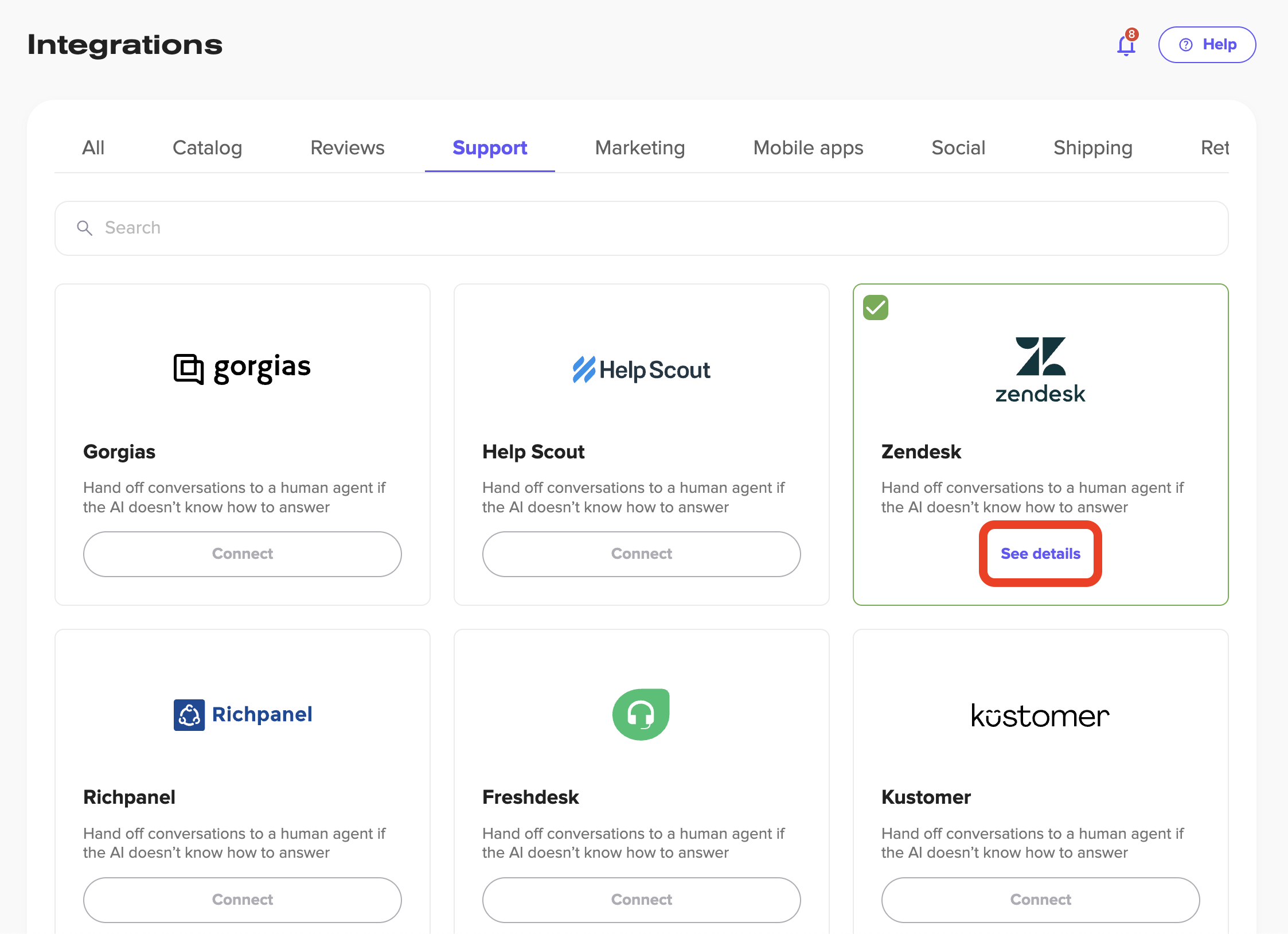Switch to the Marketing tab
Viewport: 1288px width, 934px height.
click(640, 148)
